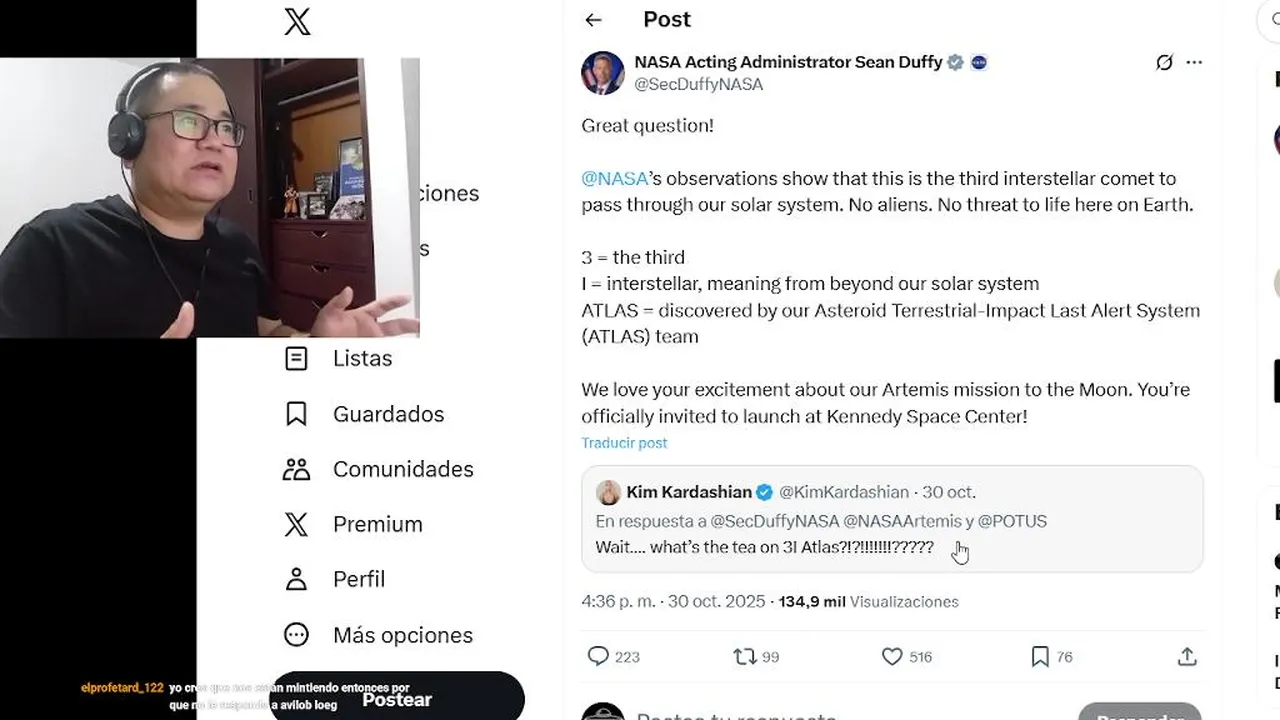Open the @NASA mention link

point(614,179)
